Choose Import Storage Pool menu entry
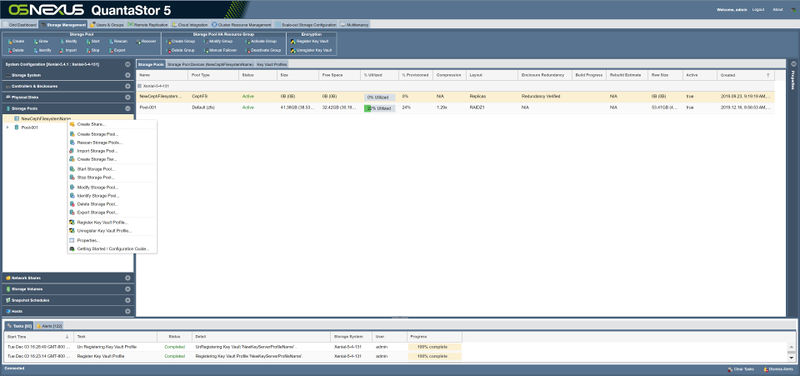This screenshot has width=800, height=376. click(x=112, y=151)
